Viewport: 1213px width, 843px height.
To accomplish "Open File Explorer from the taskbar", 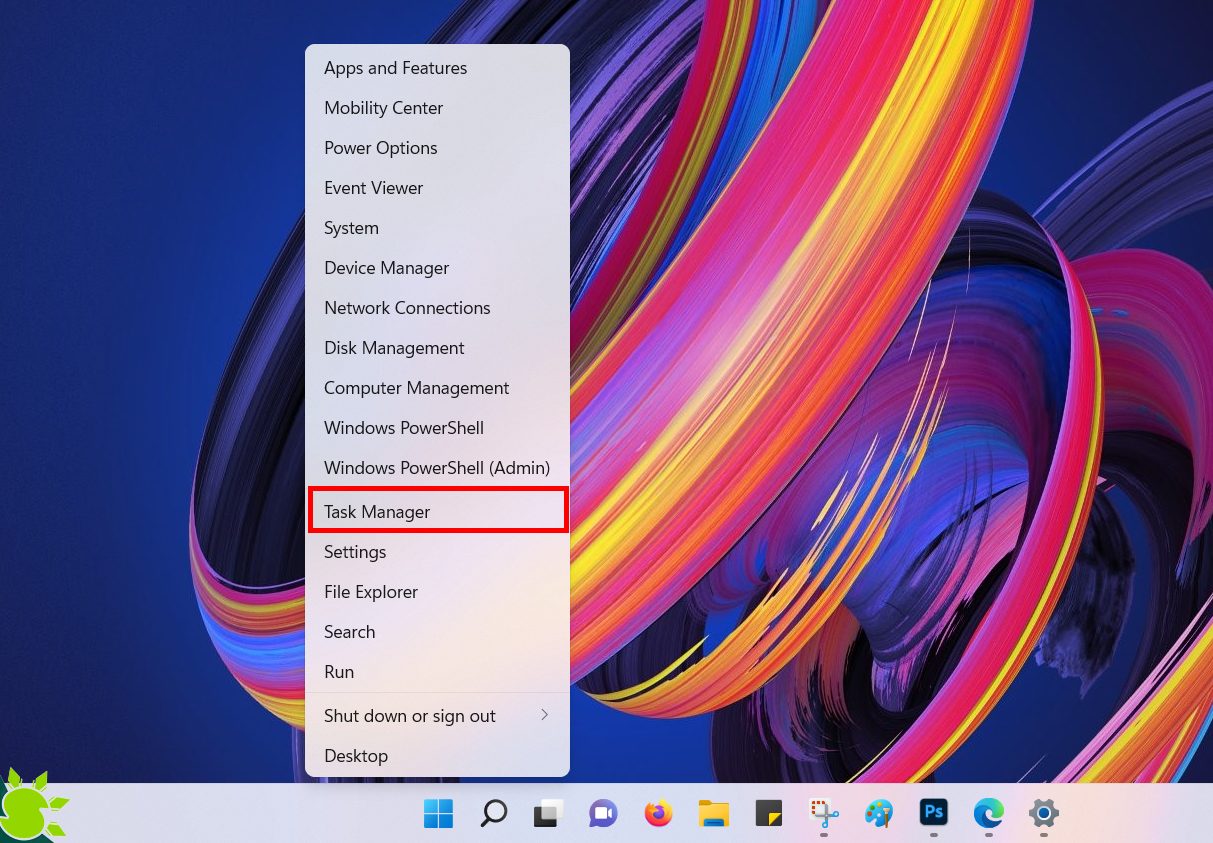I will 713,814.
